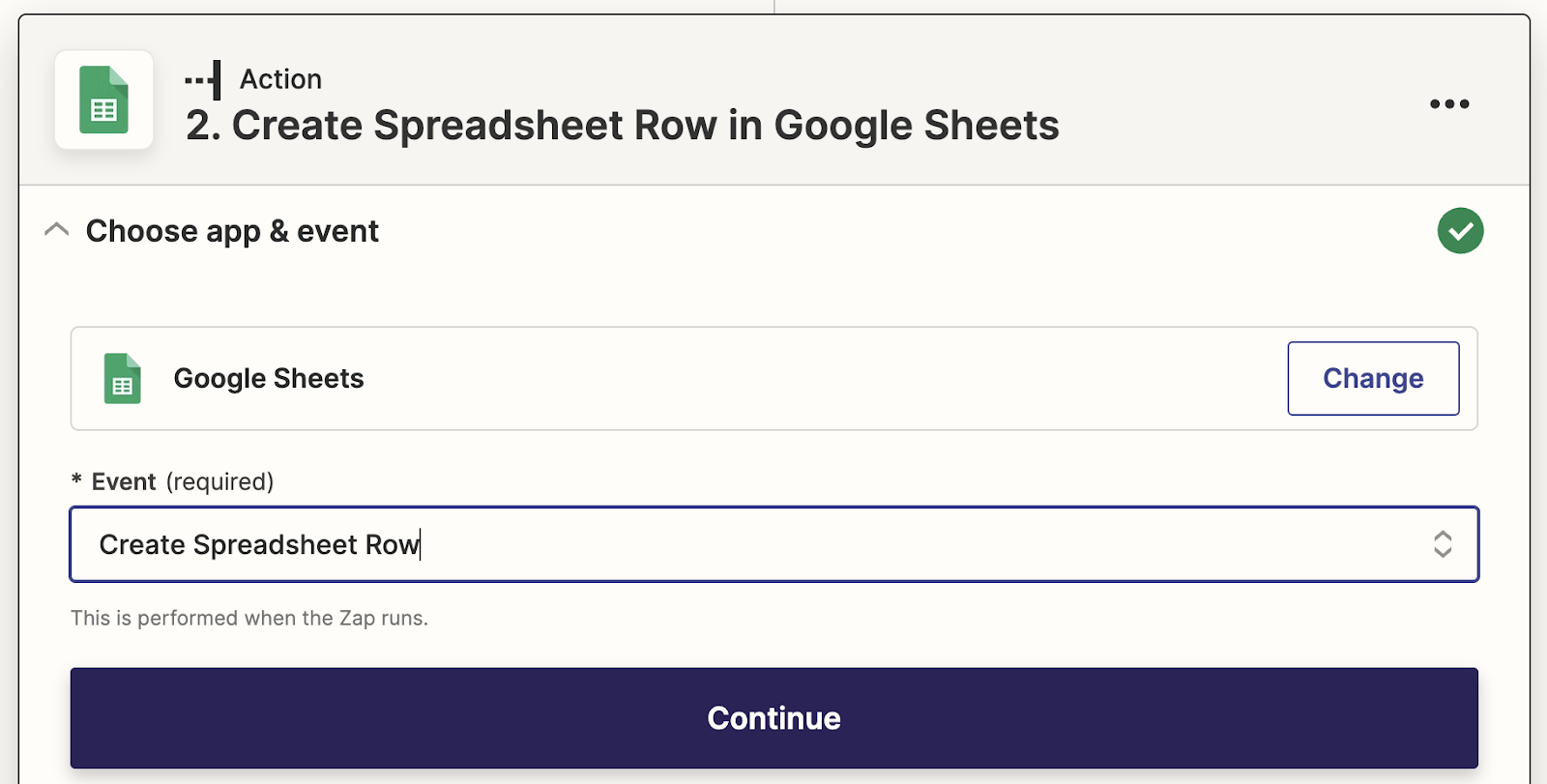Click the Event field up-down arrows

[x=1443, y=544]
